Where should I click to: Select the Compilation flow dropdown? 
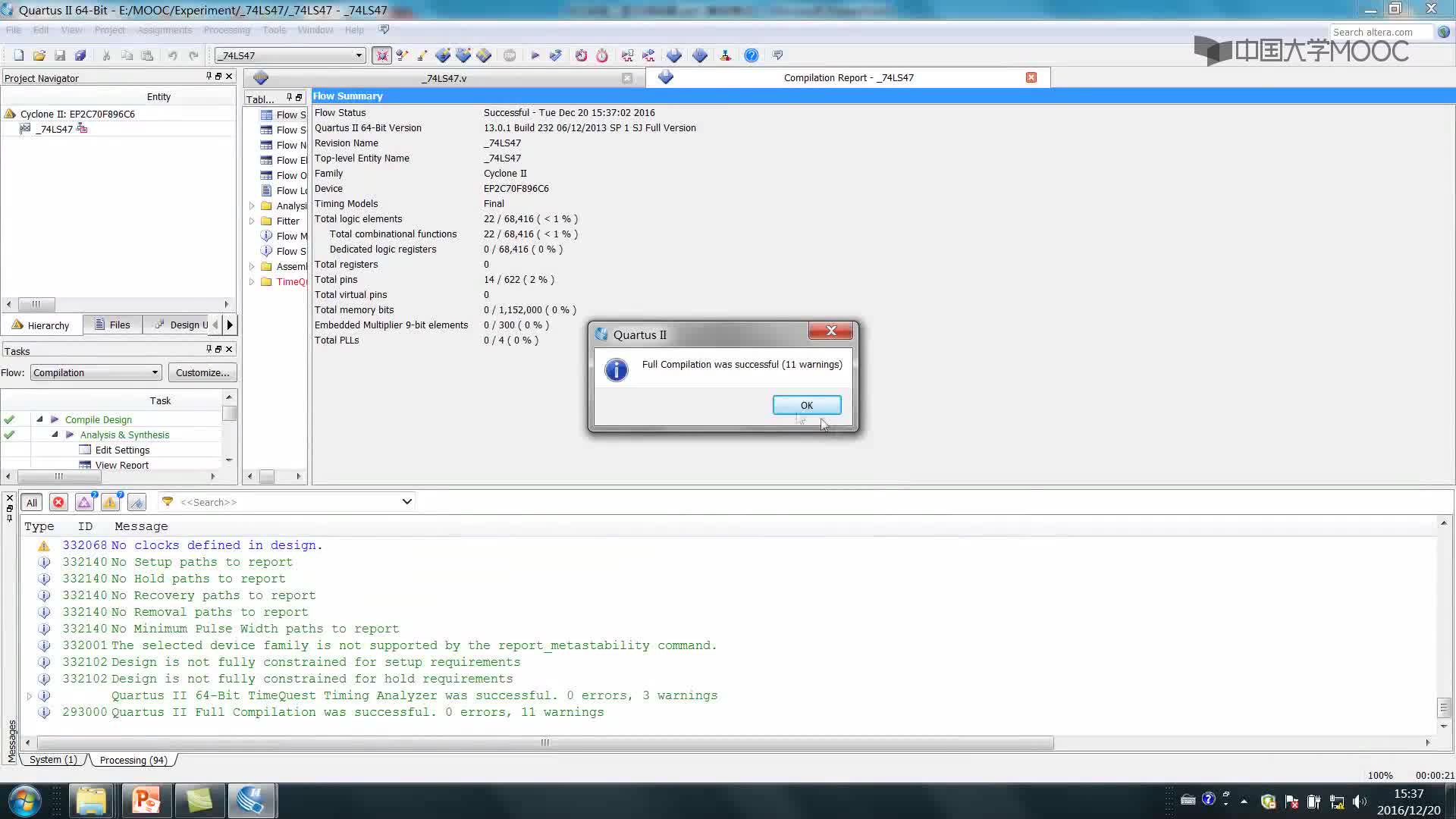pos(95,372)
